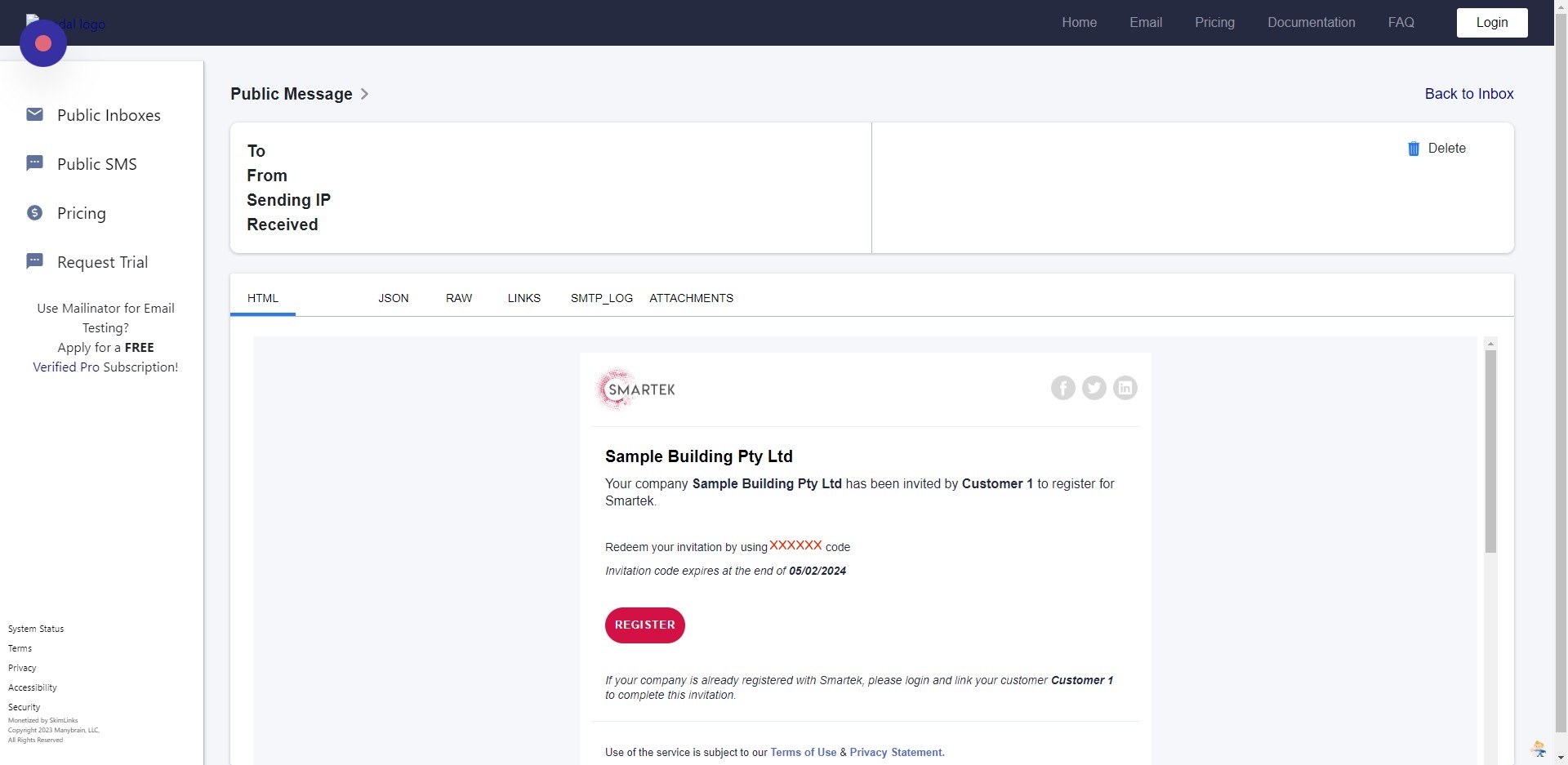Click the 'Received' label
Screen dimensions: 1568x765
283,225
